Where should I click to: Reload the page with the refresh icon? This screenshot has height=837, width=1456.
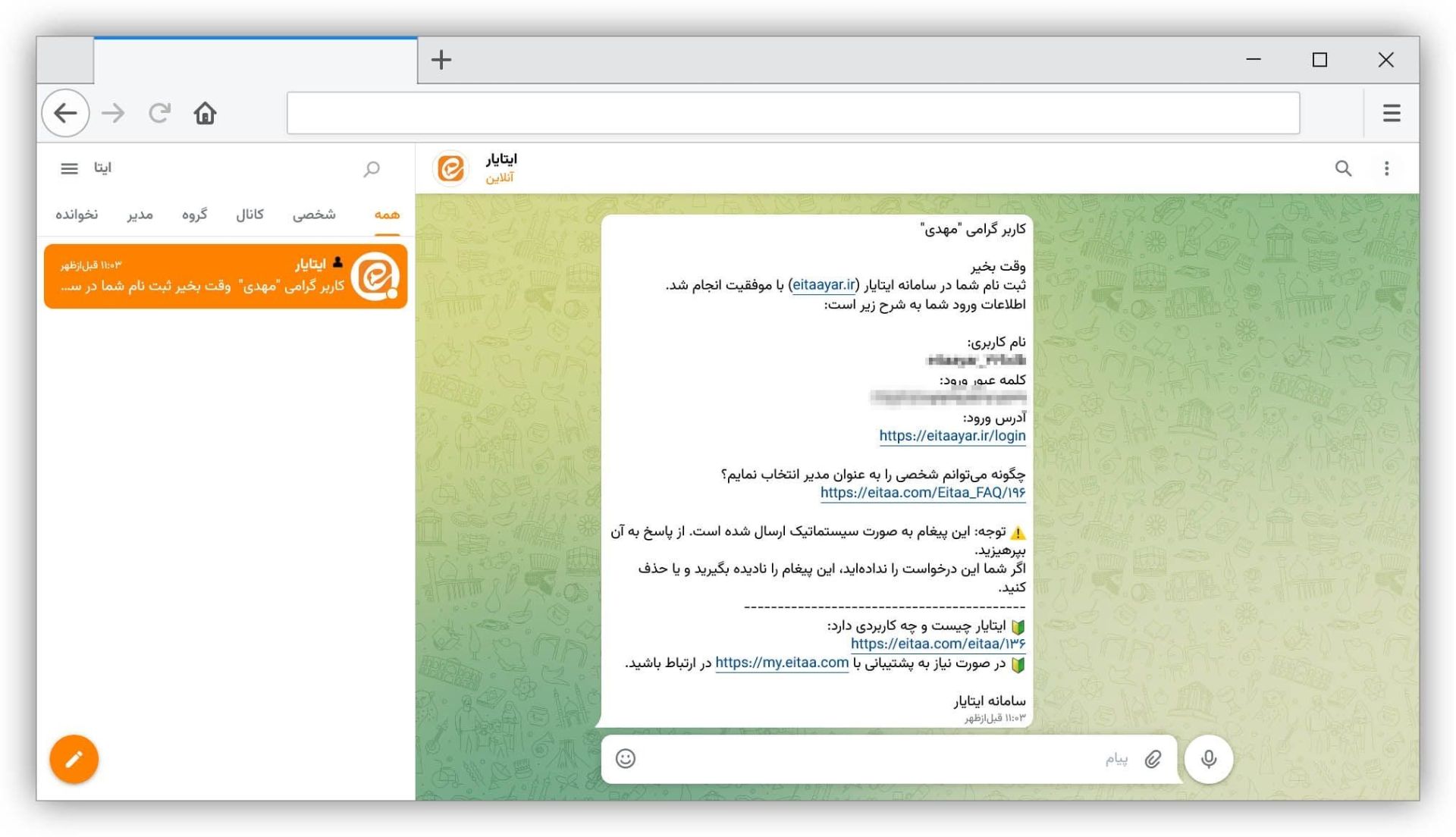click(x=159, y=113)
